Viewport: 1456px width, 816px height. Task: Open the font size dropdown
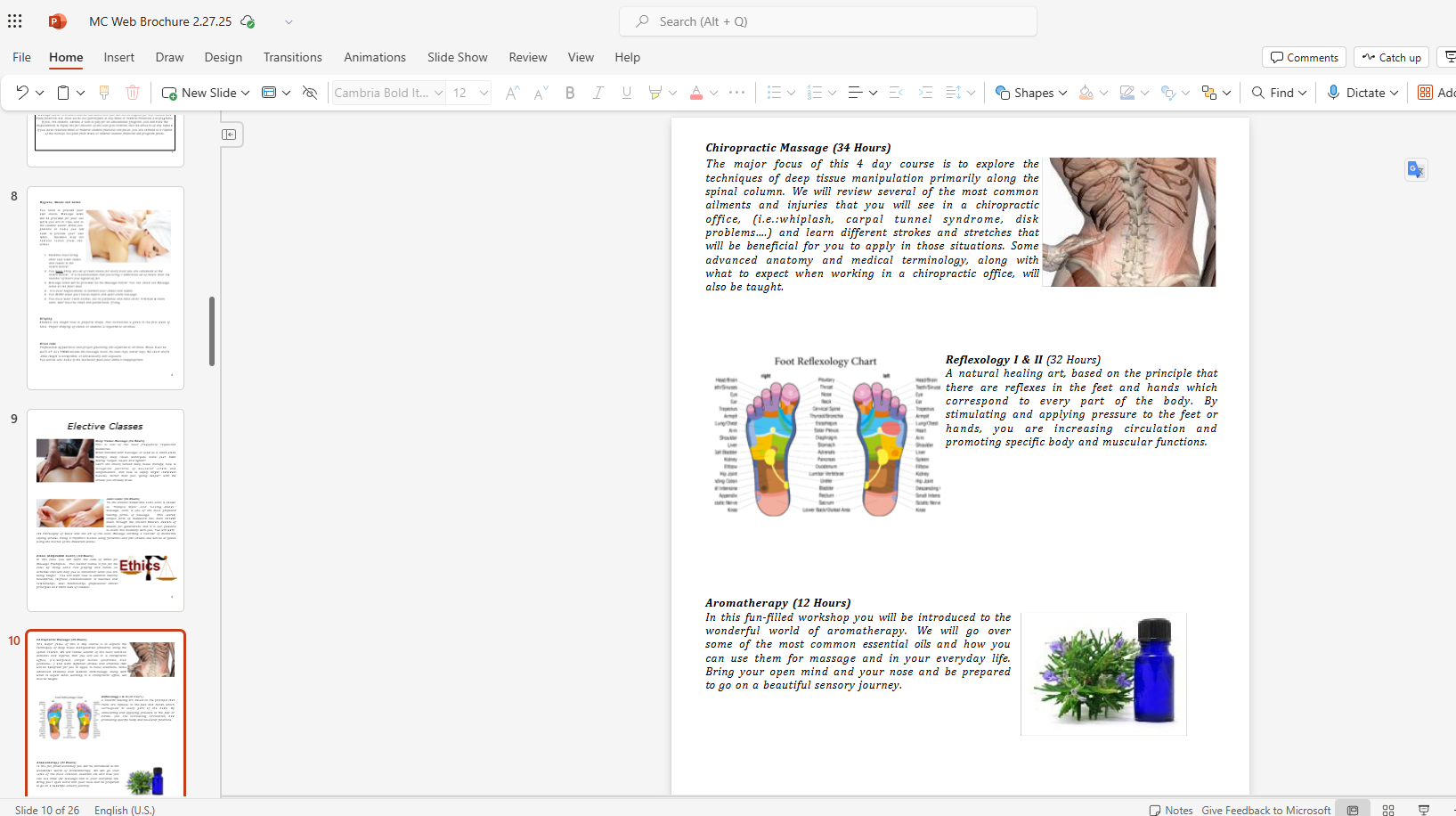[x=484, y=92]
